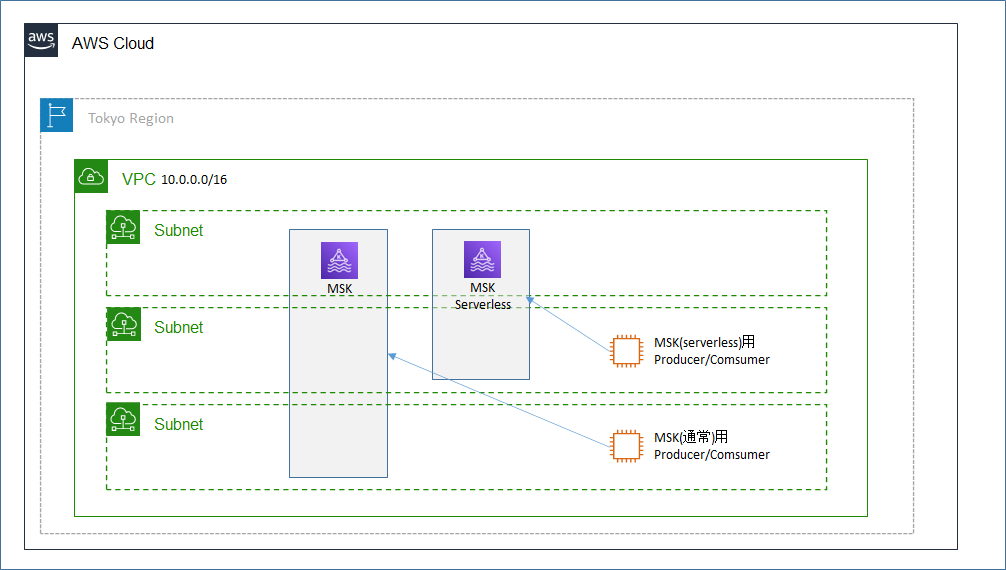1006x570 pixels.
Task: Select the MSK Serverless service icon
Action: pyautogui.click(x=482, y=259)
